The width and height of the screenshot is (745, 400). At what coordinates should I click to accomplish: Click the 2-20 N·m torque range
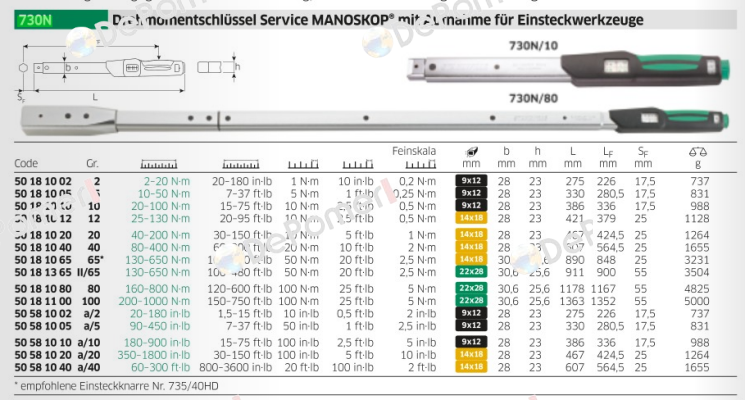pyautogui.click(x=167, y=181)
